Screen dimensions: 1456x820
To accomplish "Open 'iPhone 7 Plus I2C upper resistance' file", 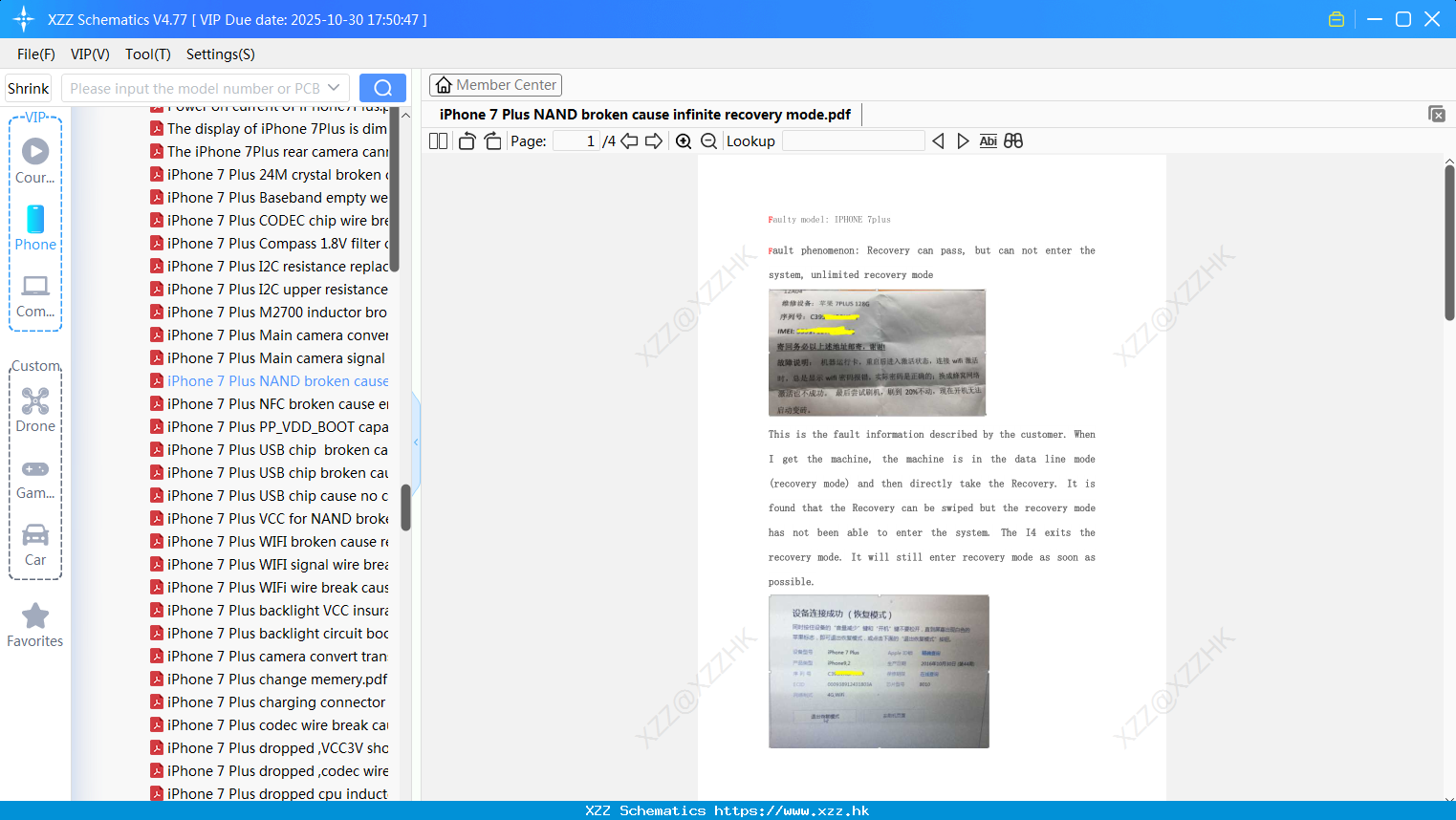I will click(x=269, y=290).
